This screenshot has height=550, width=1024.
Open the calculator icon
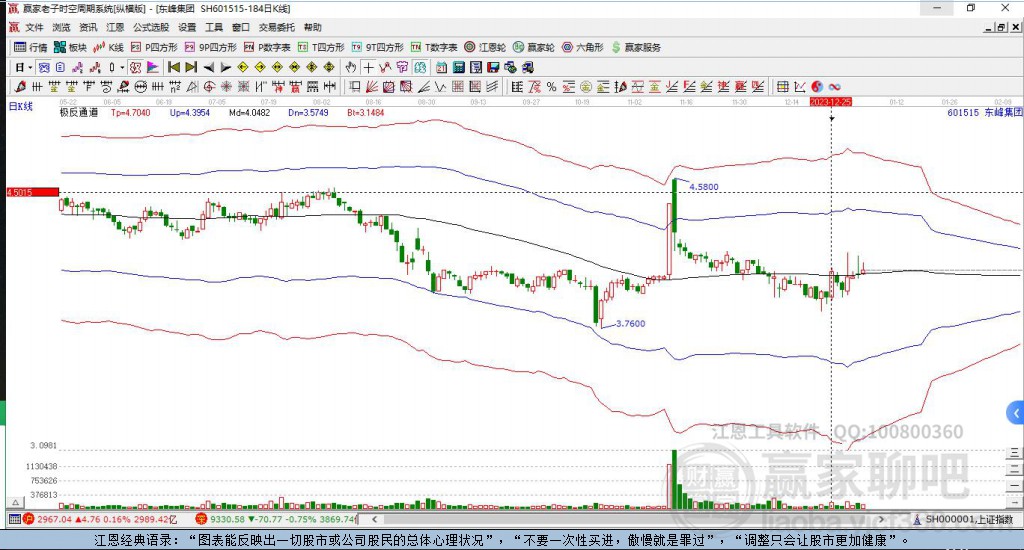(458, 67)
